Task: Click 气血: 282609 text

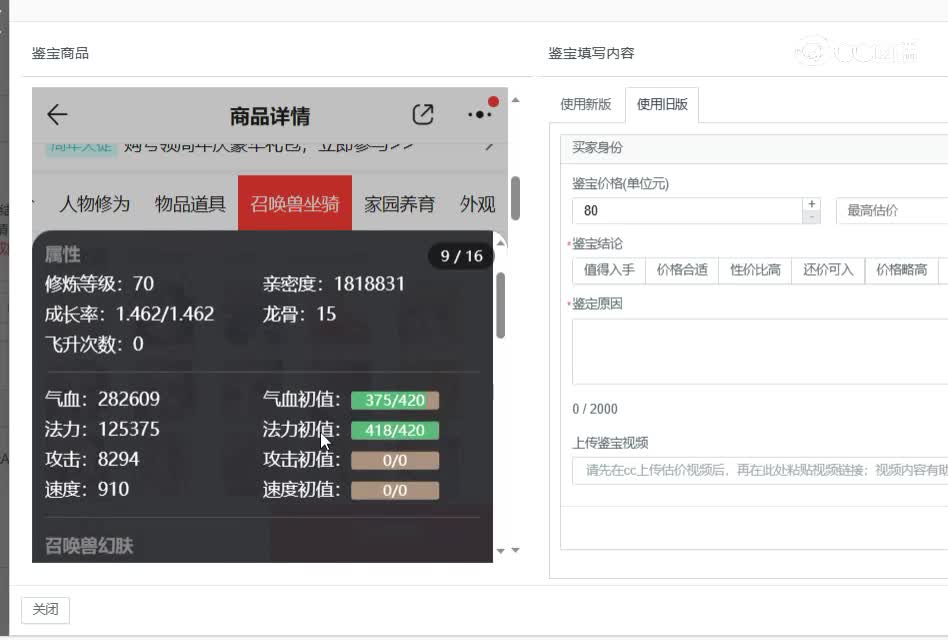Action: 102,399
